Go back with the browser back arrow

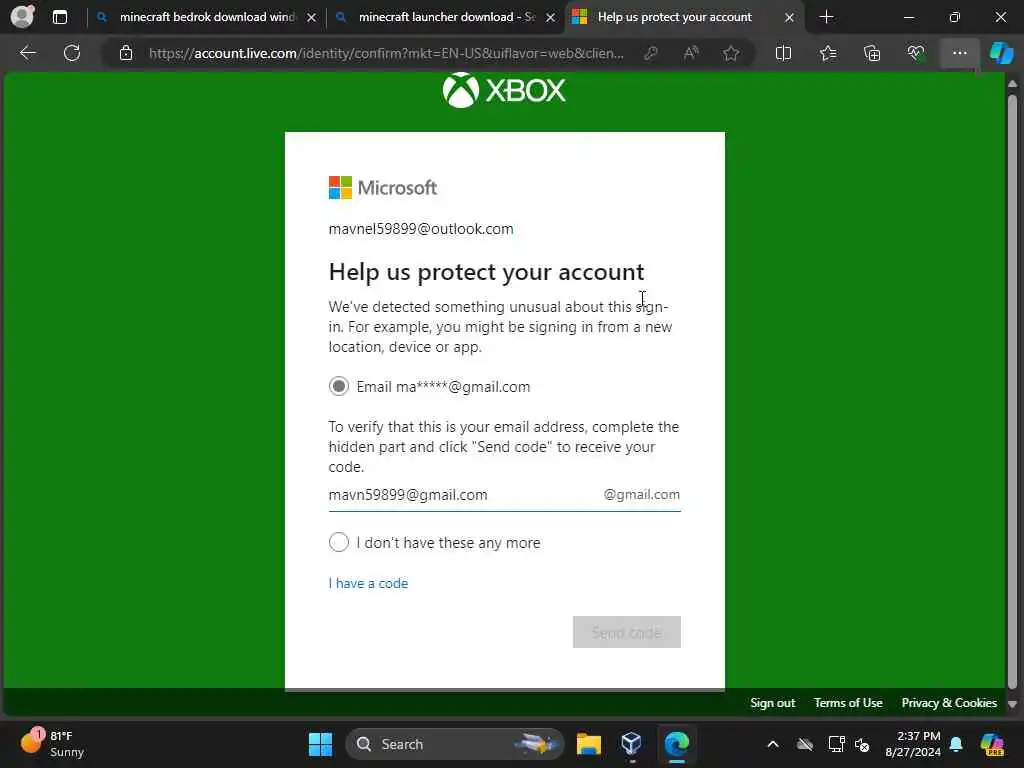point(28,53)
